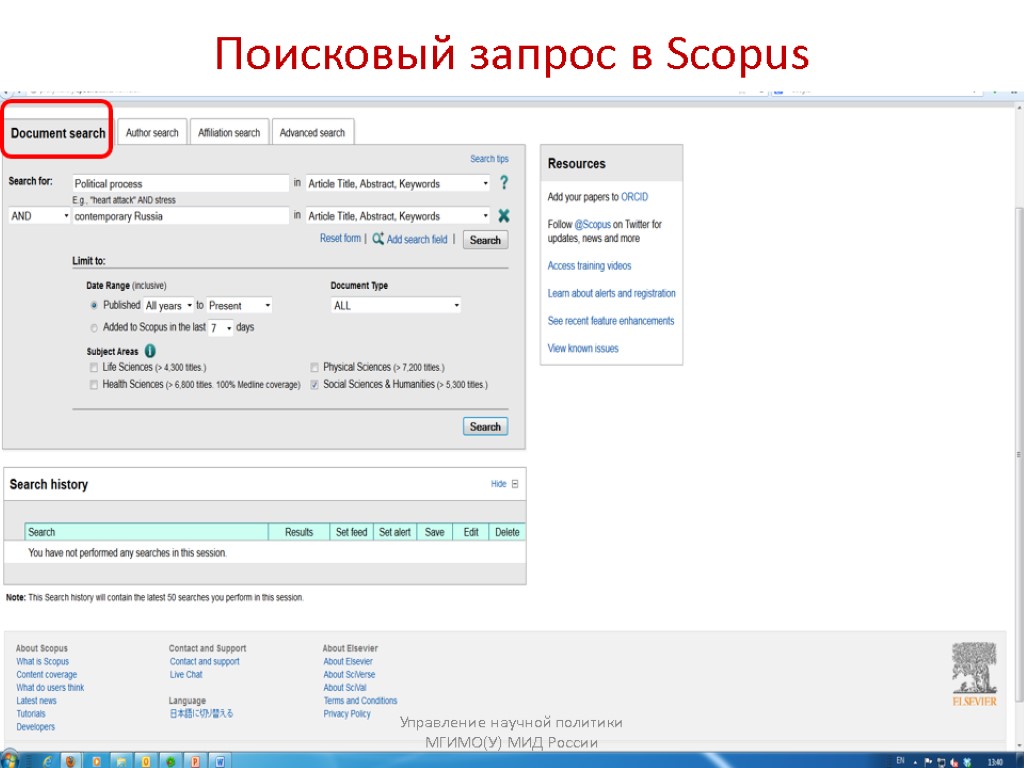
Task: Open Firefox from the taskbar
Action: click(x=71, y=761)
